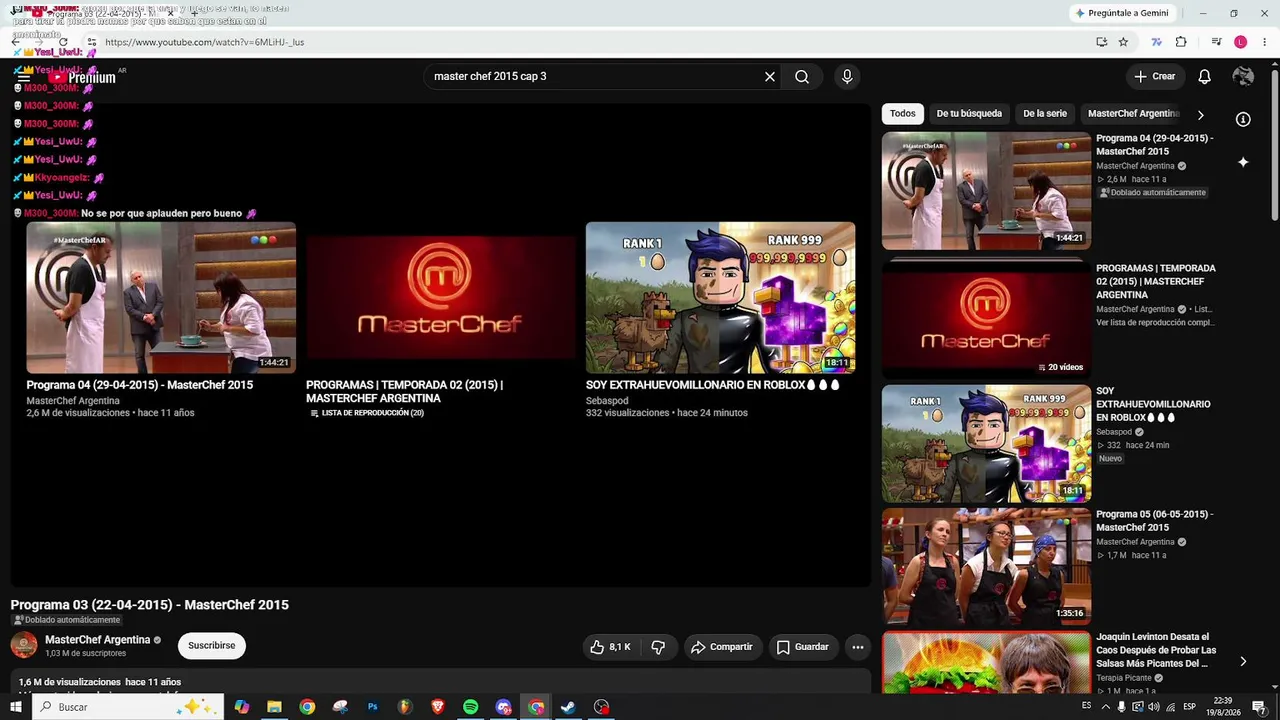Go to YouTube Premium home logo

click(82, 77)
